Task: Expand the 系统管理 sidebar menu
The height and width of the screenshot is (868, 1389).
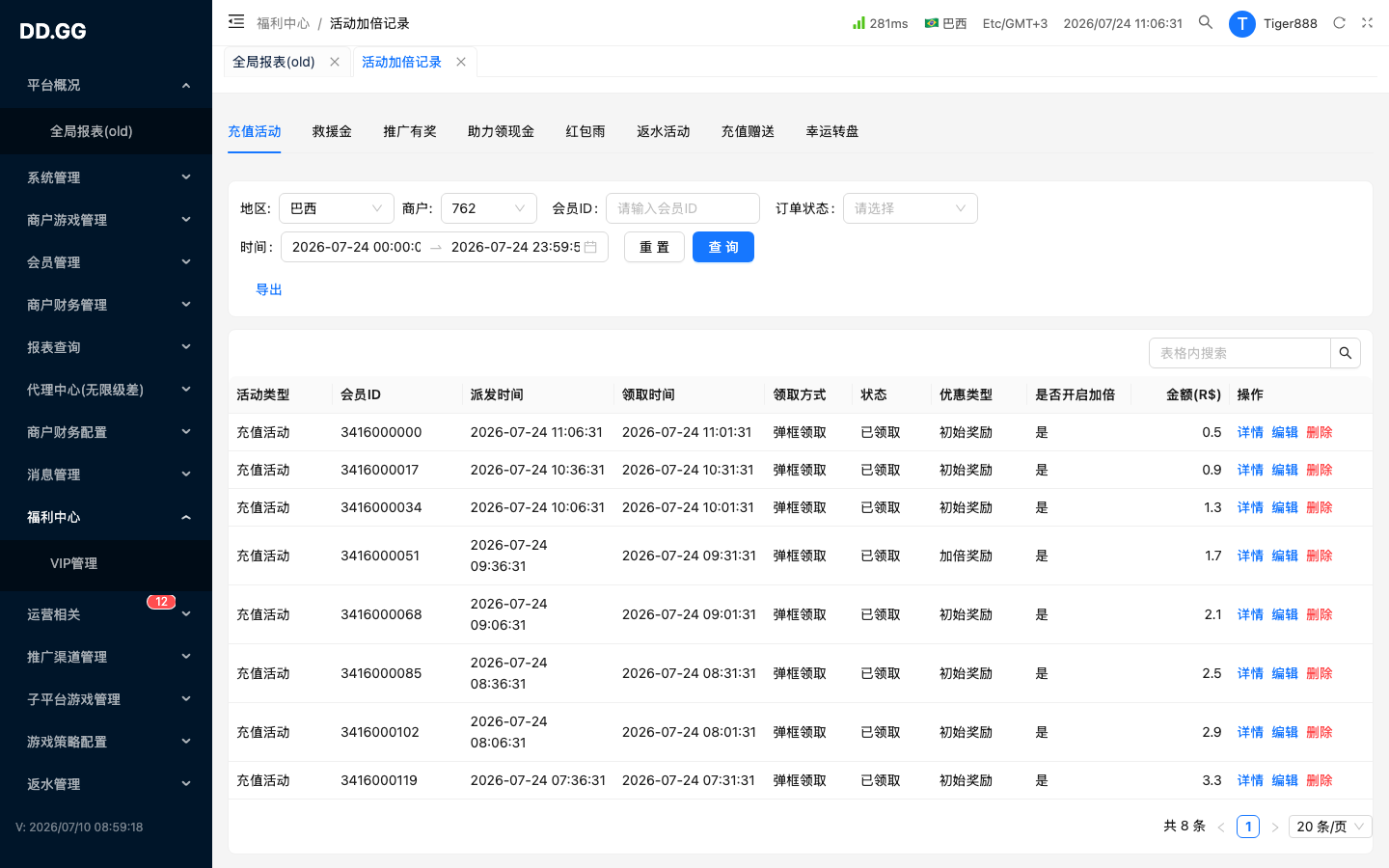Action: [x=106, y=177]
